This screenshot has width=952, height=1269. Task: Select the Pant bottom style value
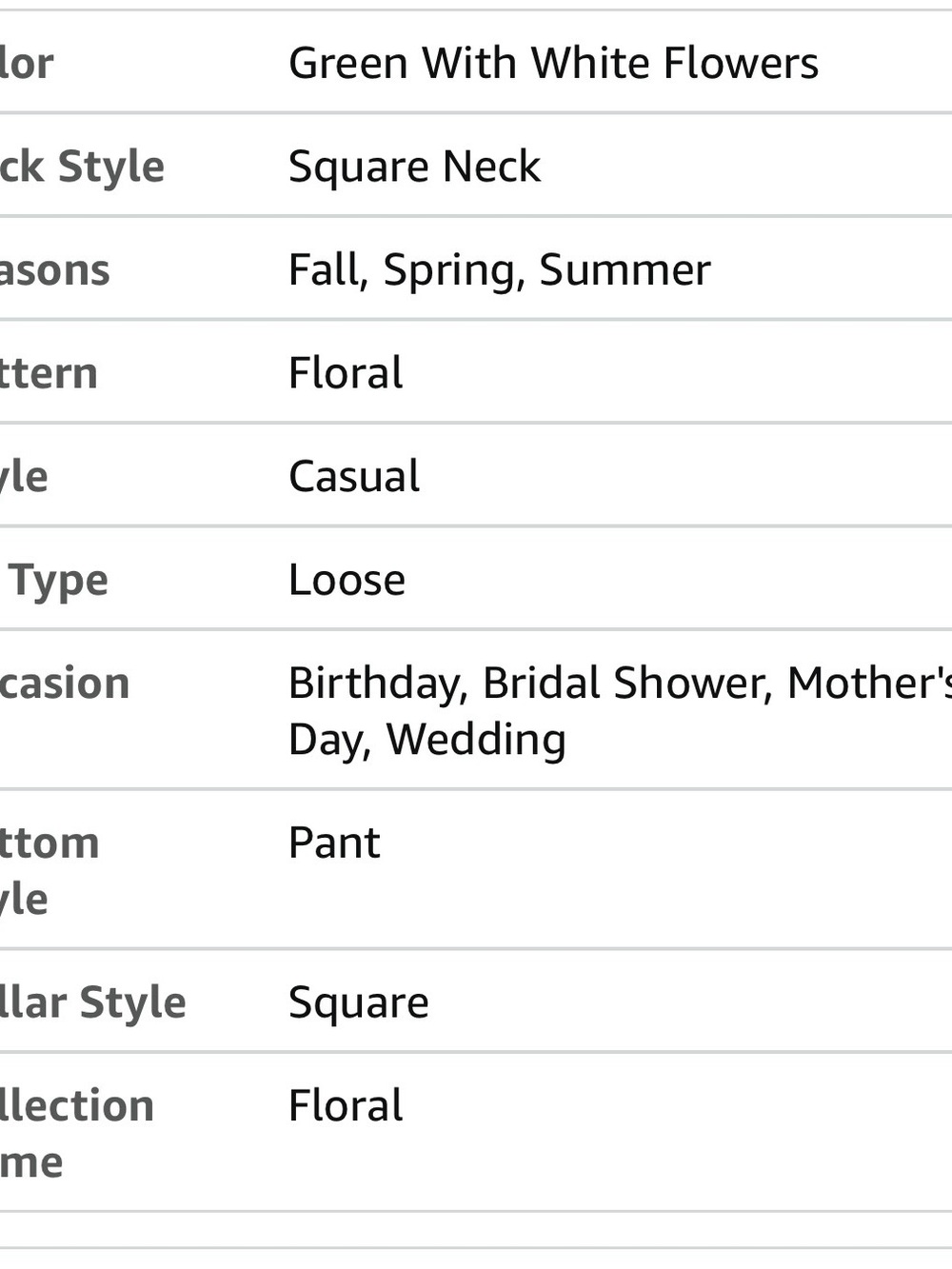[334, 843]
